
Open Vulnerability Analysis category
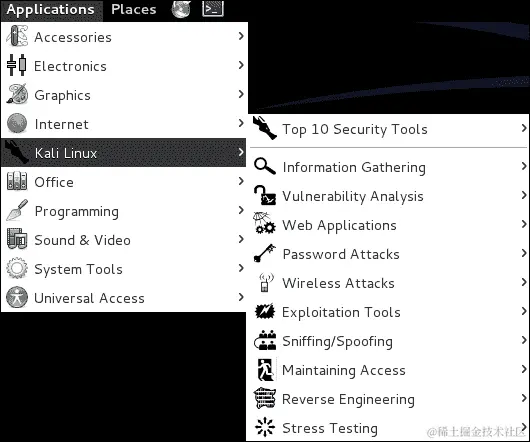click(389, 195)
